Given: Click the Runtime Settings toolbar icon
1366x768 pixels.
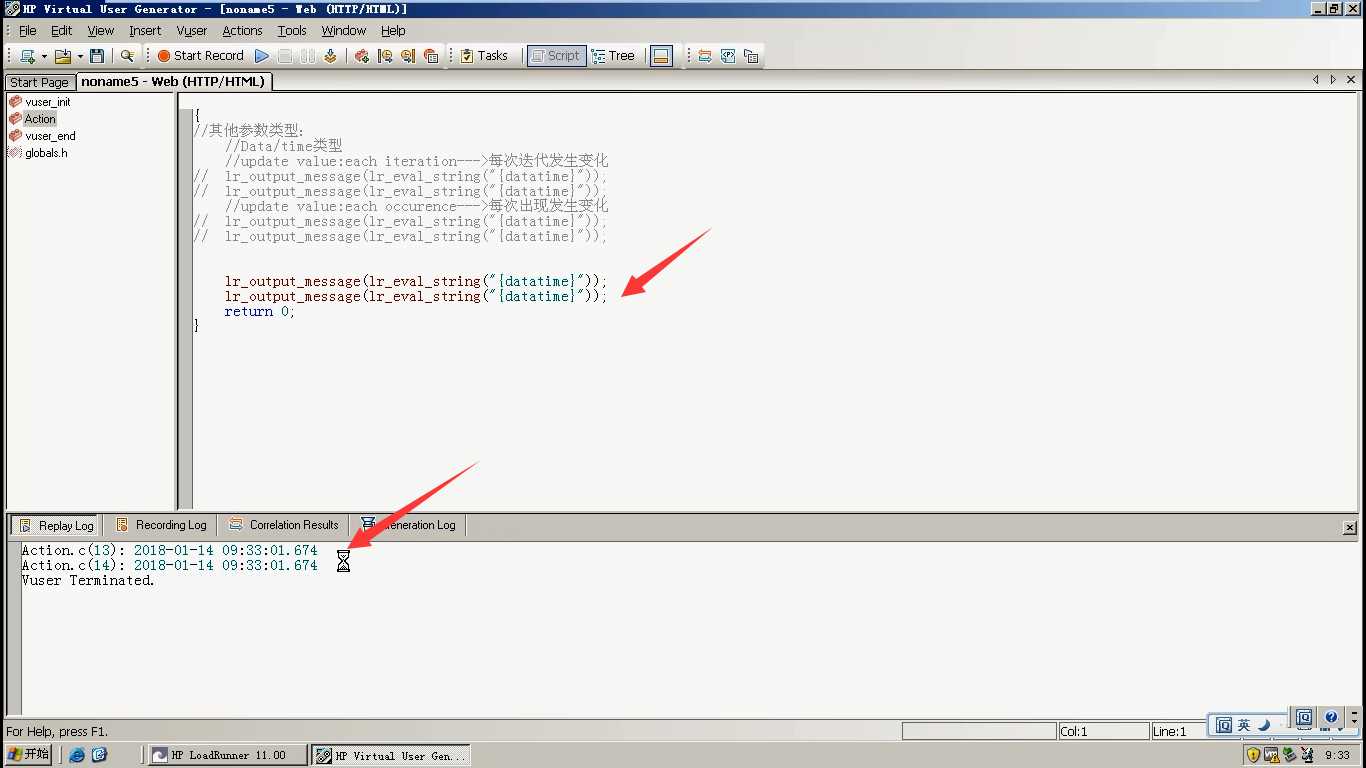Looking at the screenshot, I should click(x=705, y=56).
